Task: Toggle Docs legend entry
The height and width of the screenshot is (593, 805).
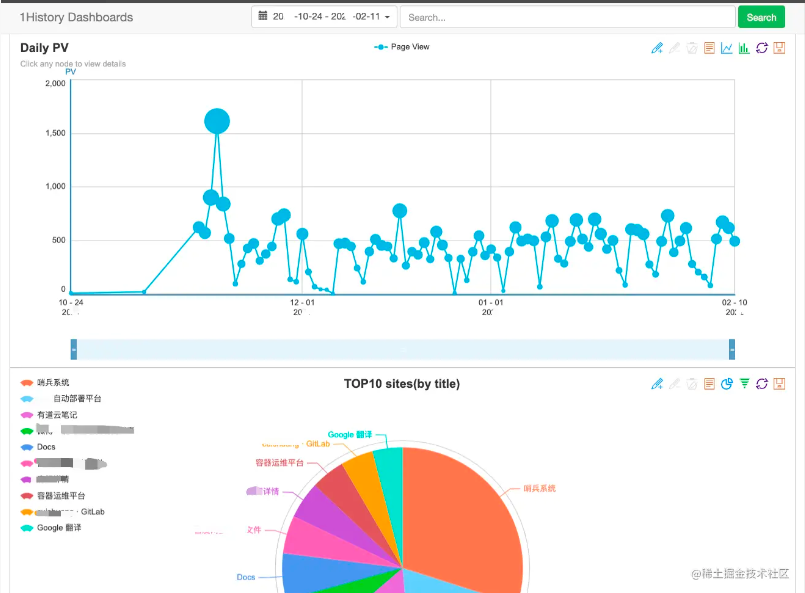Action: coord(38,447)
